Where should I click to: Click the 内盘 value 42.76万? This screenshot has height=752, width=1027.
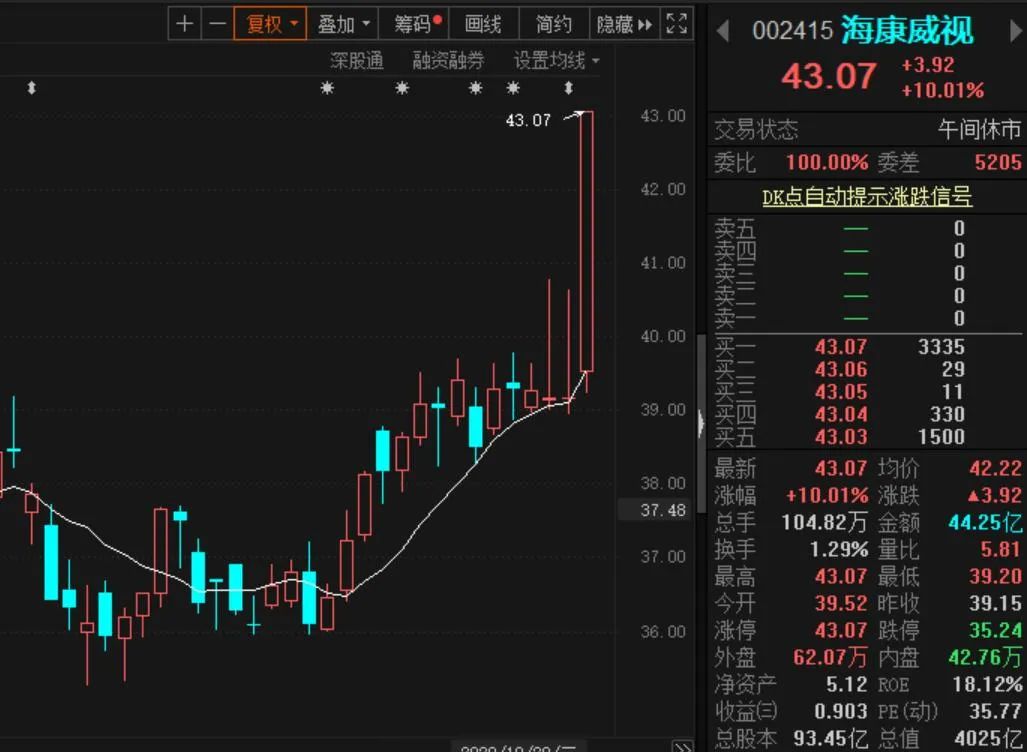pos(985,657)
